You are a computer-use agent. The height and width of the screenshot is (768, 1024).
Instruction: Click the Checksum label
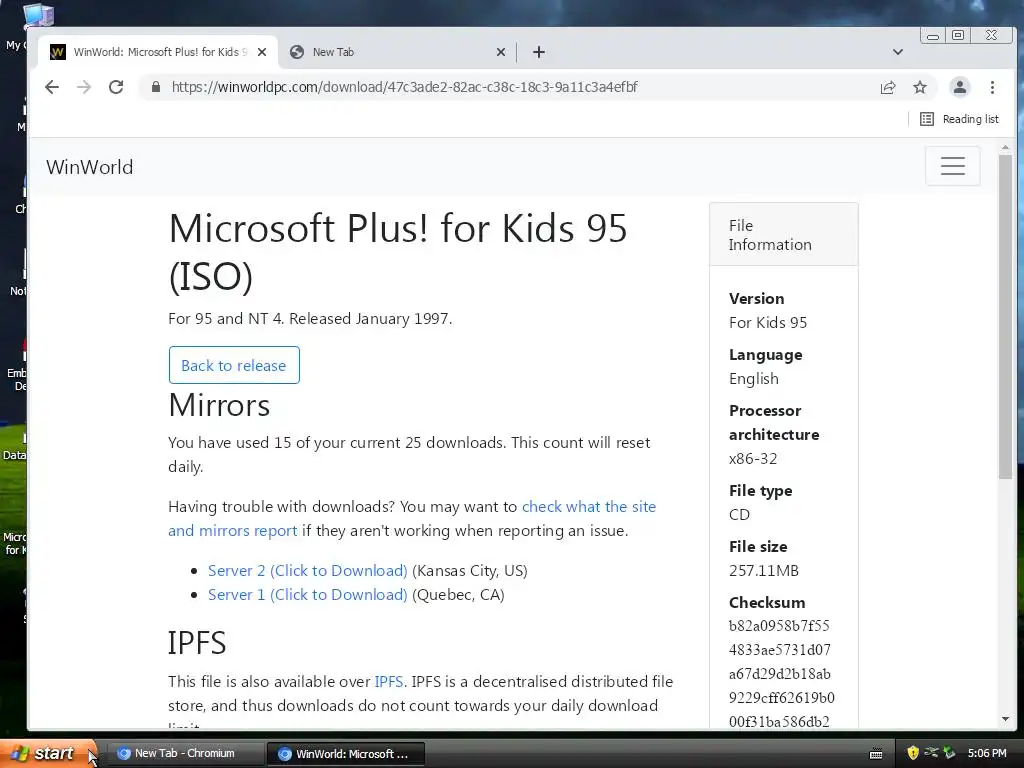767,603
